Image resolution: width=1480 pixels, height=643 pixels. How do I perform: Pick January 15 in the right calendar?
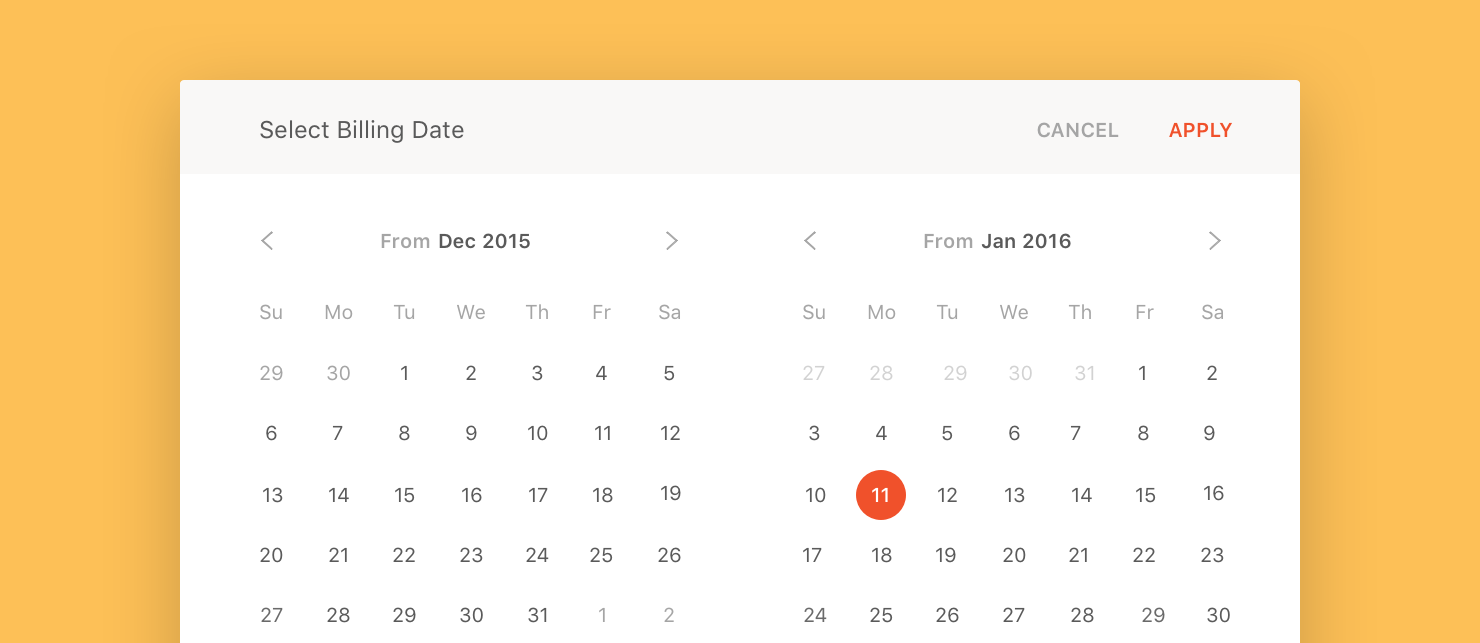tap(1145, 495)
